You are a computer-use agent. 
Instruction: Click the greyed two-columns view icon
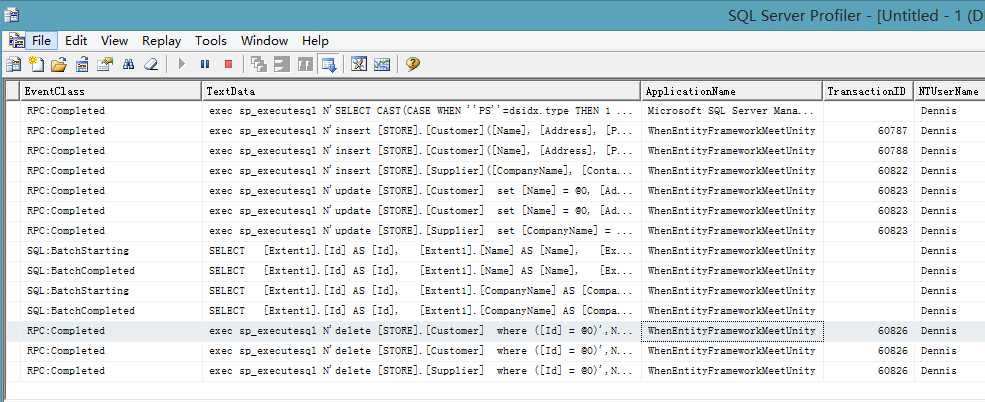coord(305,64)
